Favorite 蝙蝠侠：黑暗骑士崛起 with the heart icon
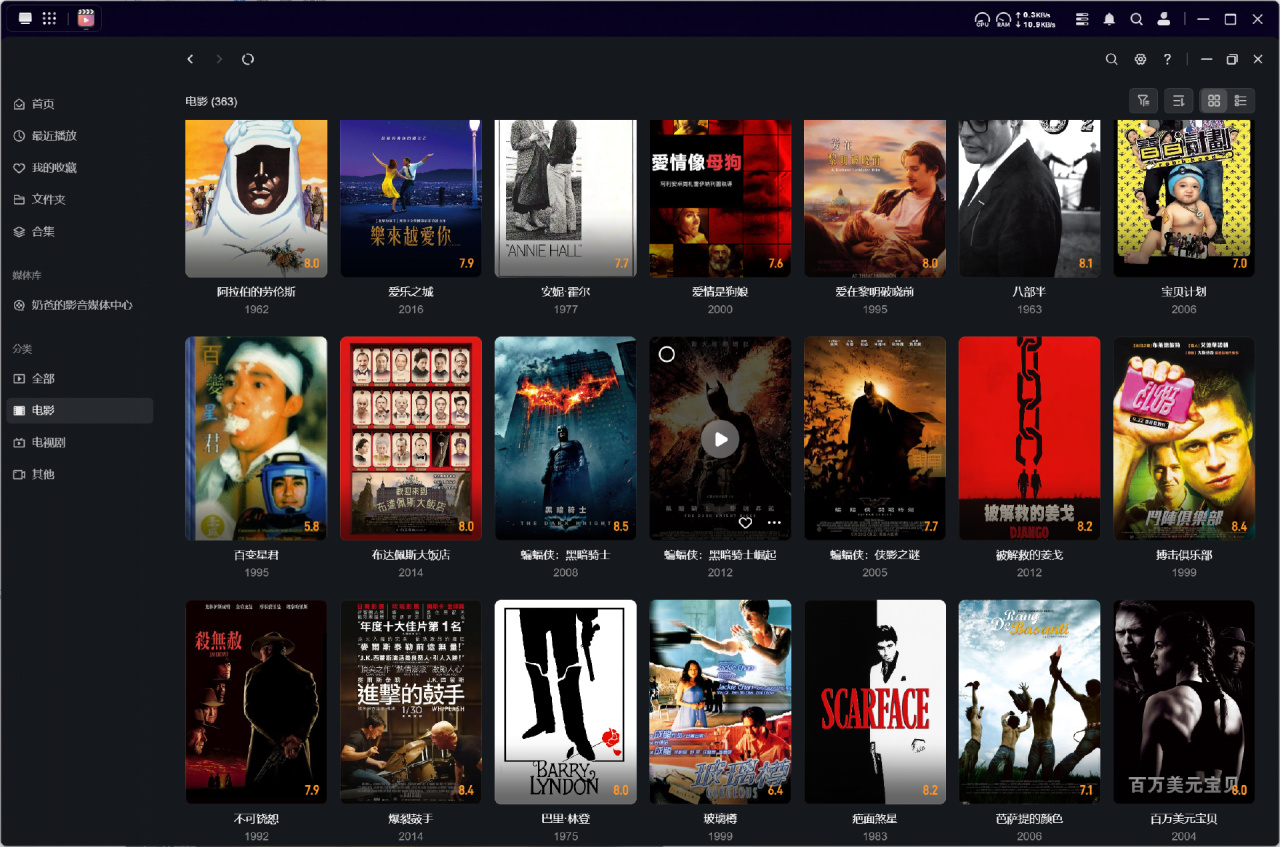 [745, 522]
